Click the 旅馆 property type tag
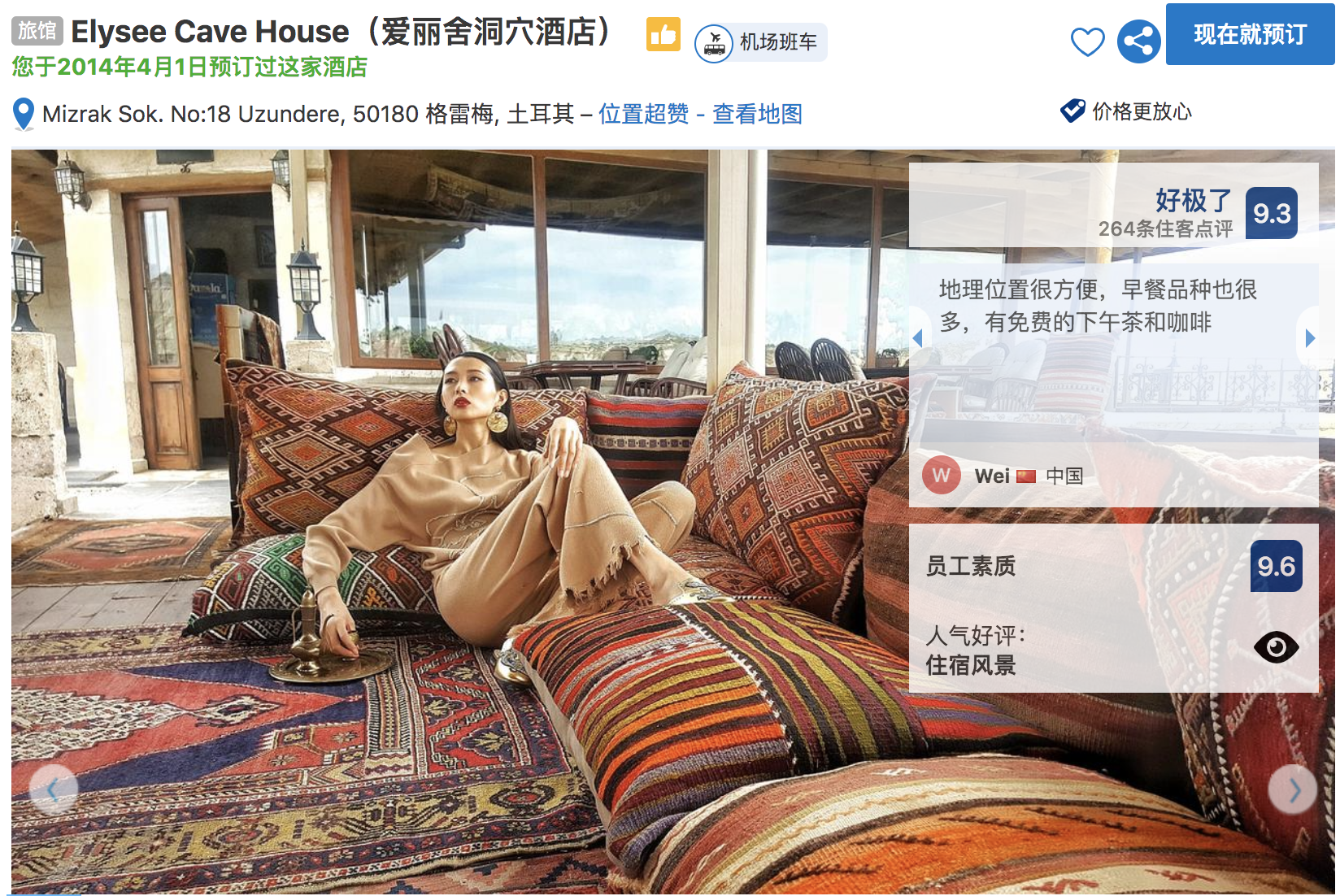The width and height of the screenshot is (1340, 896). (x=37, y=31)
